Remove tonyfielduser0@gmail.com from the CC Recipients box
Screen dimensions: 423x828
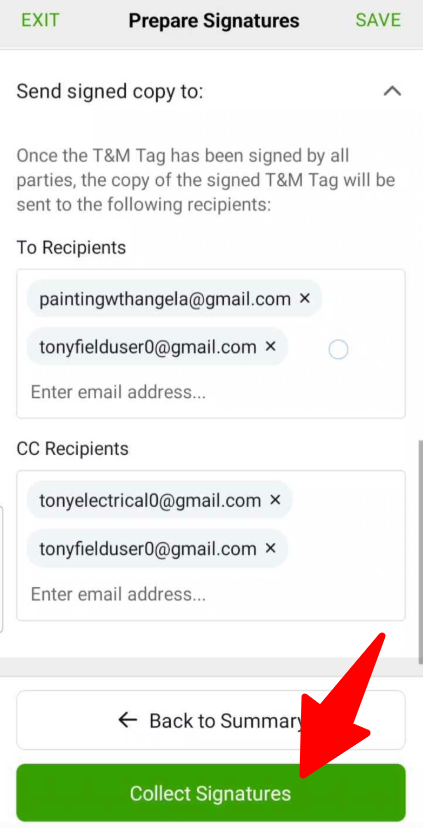pos(270,549)
